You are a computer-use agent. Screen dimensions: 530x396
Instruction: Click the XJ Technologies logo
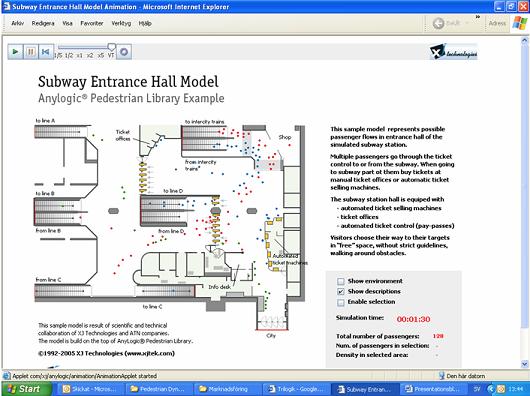[454, 52]
